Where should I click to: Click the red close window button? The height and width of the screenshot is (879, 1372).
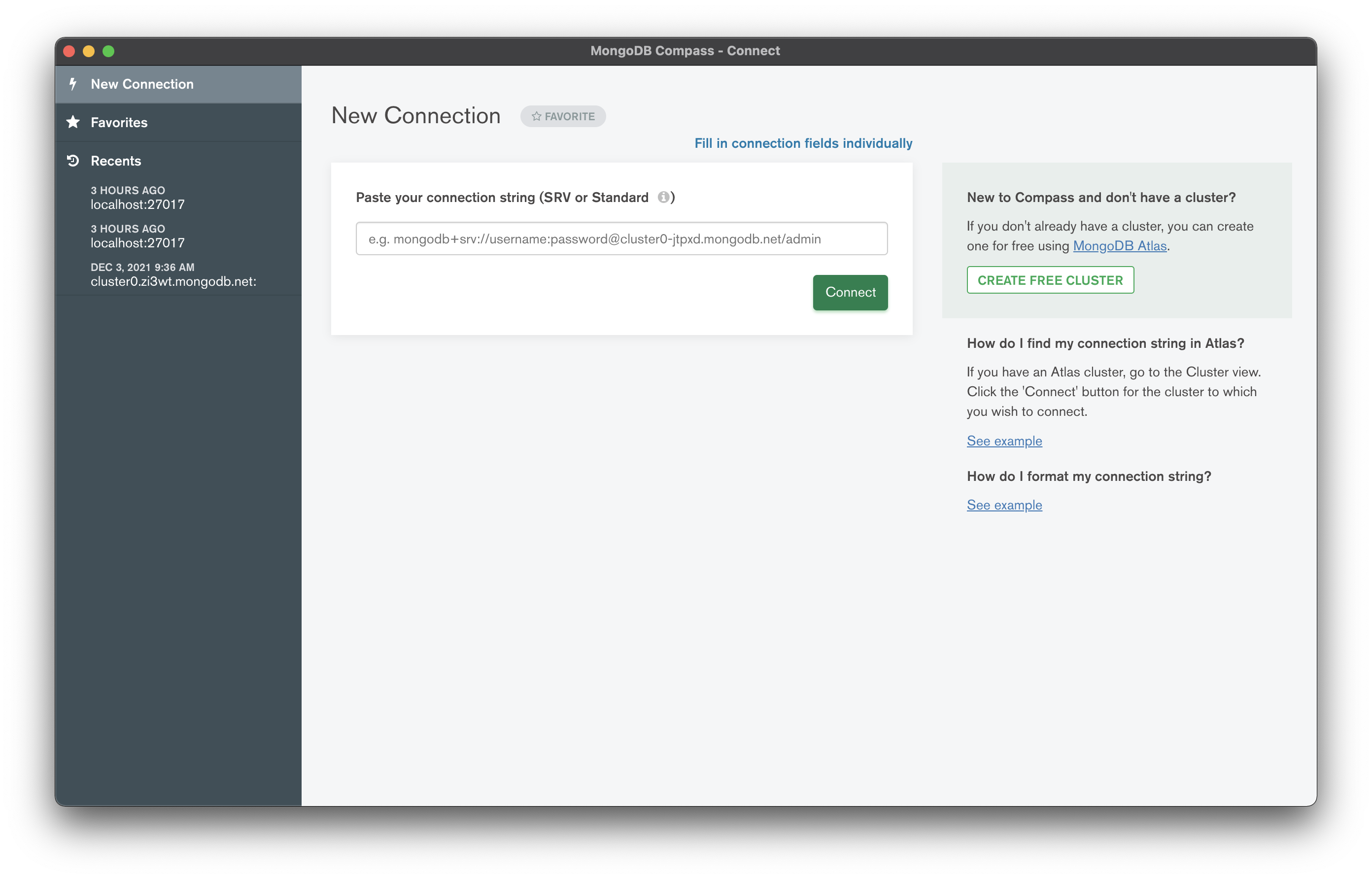click(69, 51)
